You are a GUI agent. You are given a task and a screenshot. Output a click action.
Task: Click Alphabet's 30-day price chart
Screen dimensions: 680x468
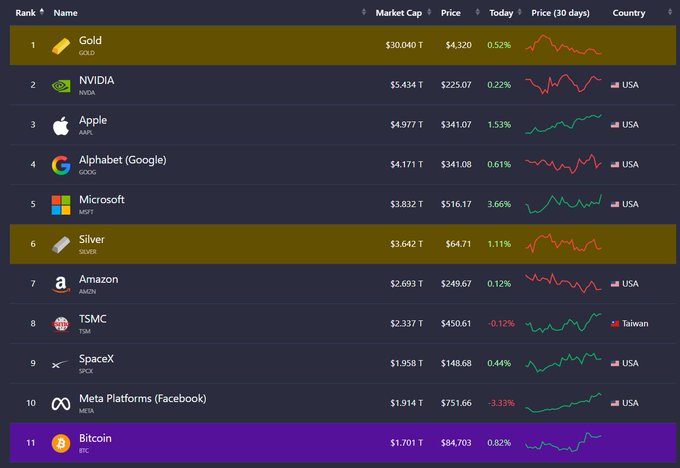(563, 164)
